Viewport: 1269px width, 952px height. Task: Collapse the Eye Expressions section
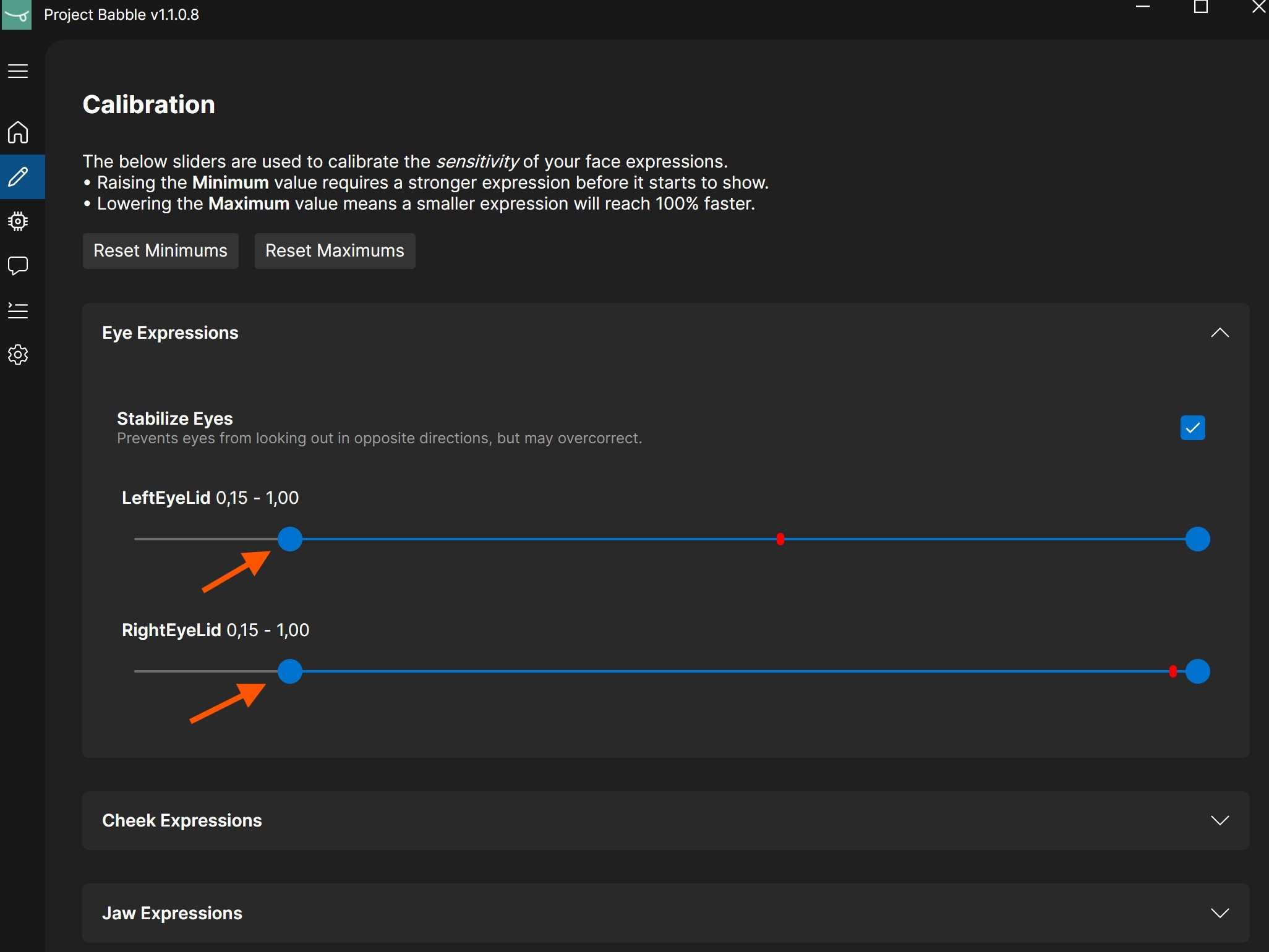click(1219, 333)
